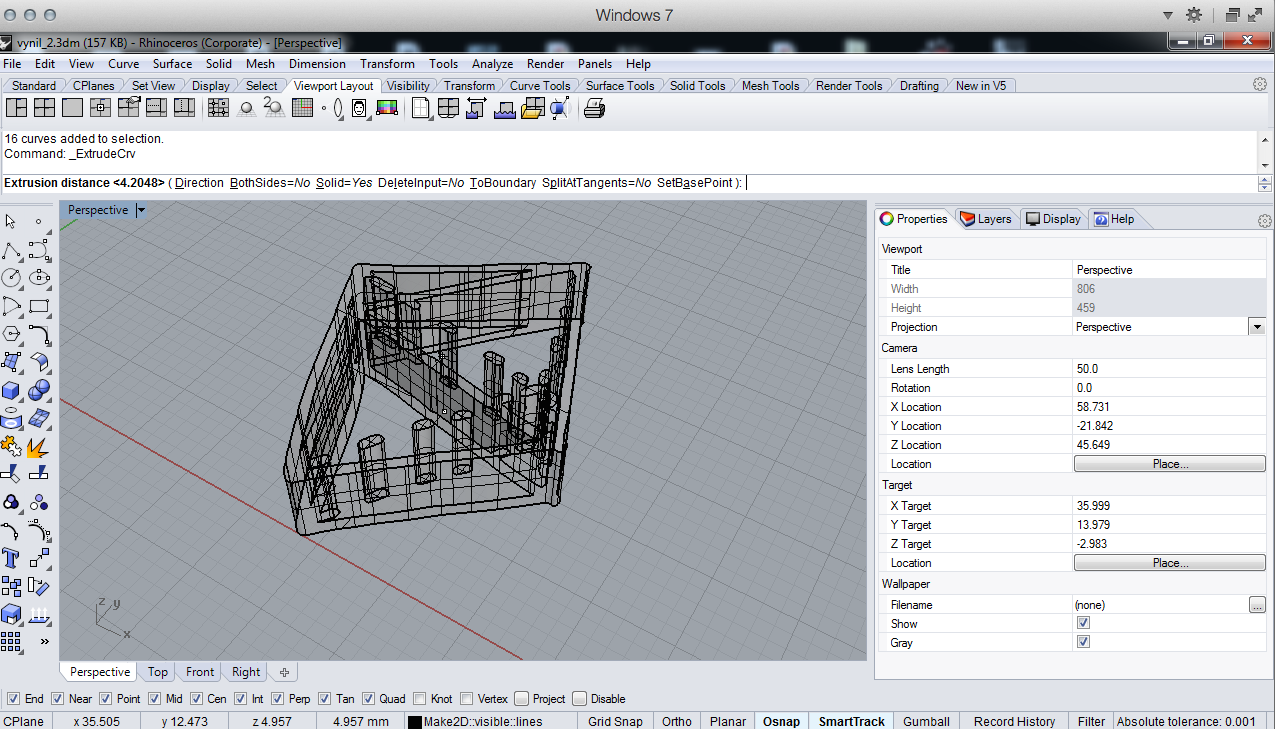This screenshot has width=1275, height=729.
Task: Open the Transform menu
Action: tap(387, 64)
